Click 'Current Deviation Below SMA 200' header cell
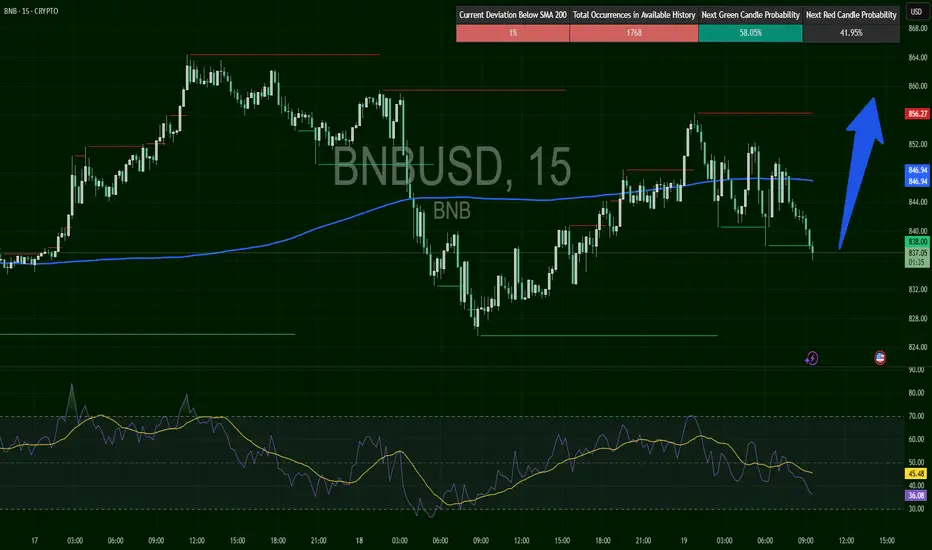This screenshot has width=932, height=550. click(x=512, y=15)
